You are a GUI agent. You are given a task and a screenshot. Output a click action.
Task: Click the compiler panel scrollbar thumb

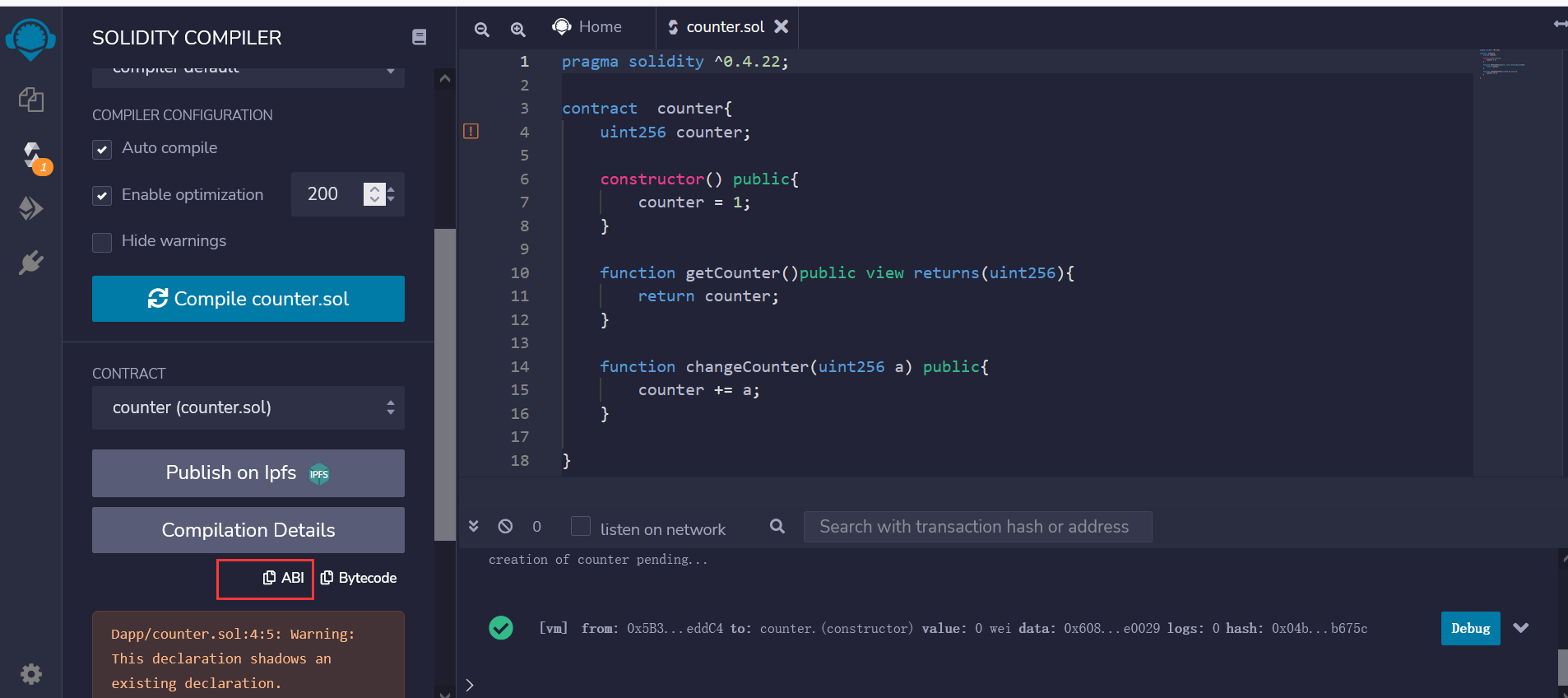point(445,384)
